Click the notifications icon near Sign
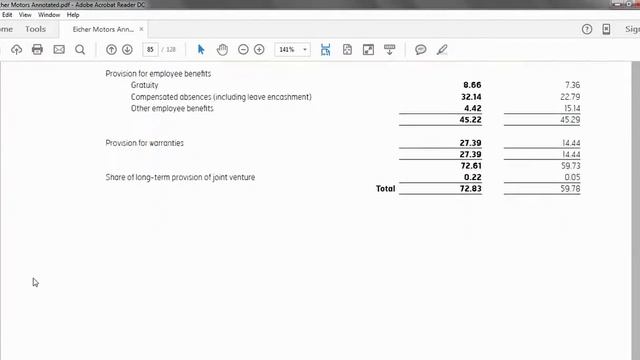Image resolution: width=640 pixels, height=360 pixels. [607, 29]
